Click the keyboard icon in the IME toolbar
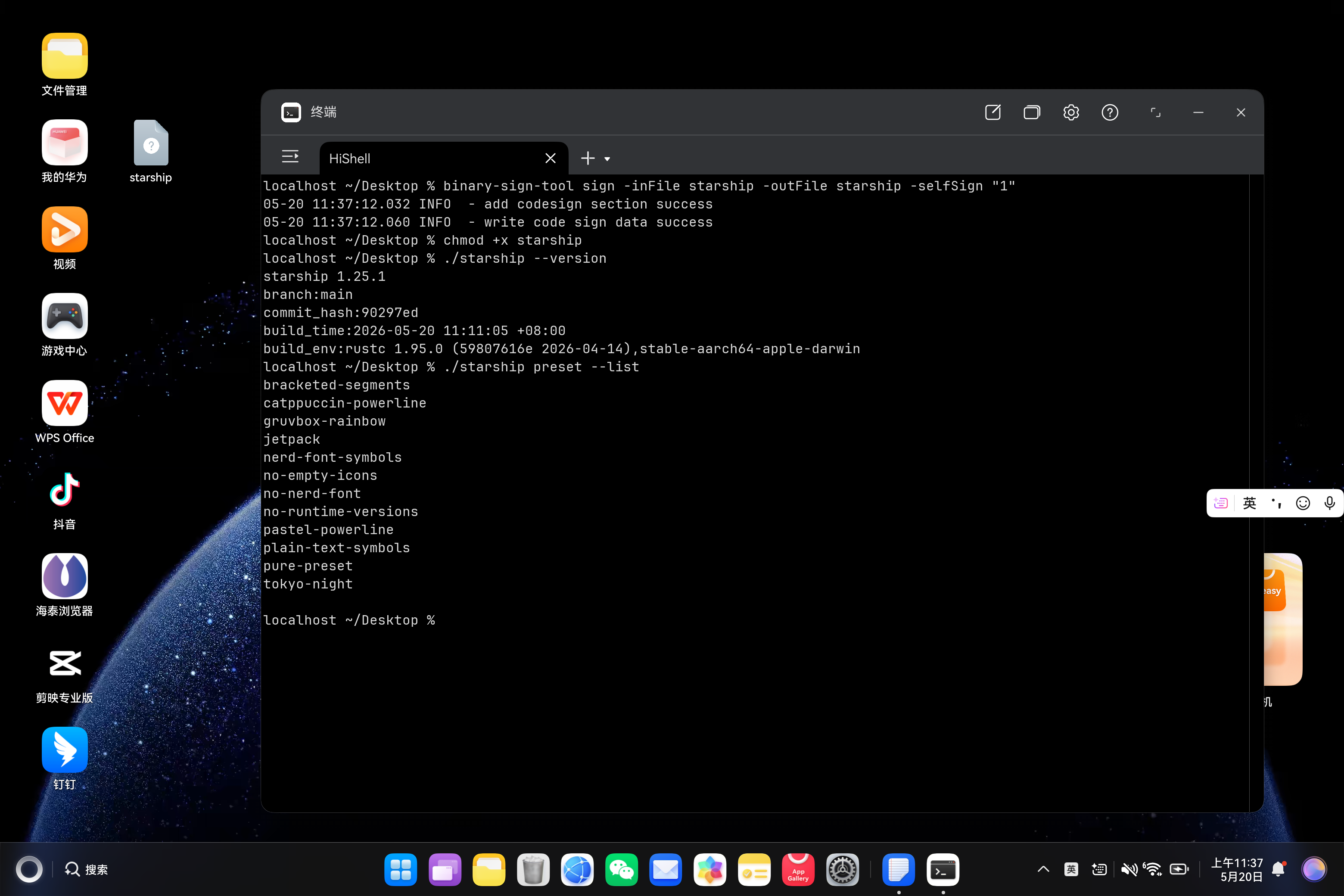This screenshot has height=896, width=1344. pos(1220,503)
